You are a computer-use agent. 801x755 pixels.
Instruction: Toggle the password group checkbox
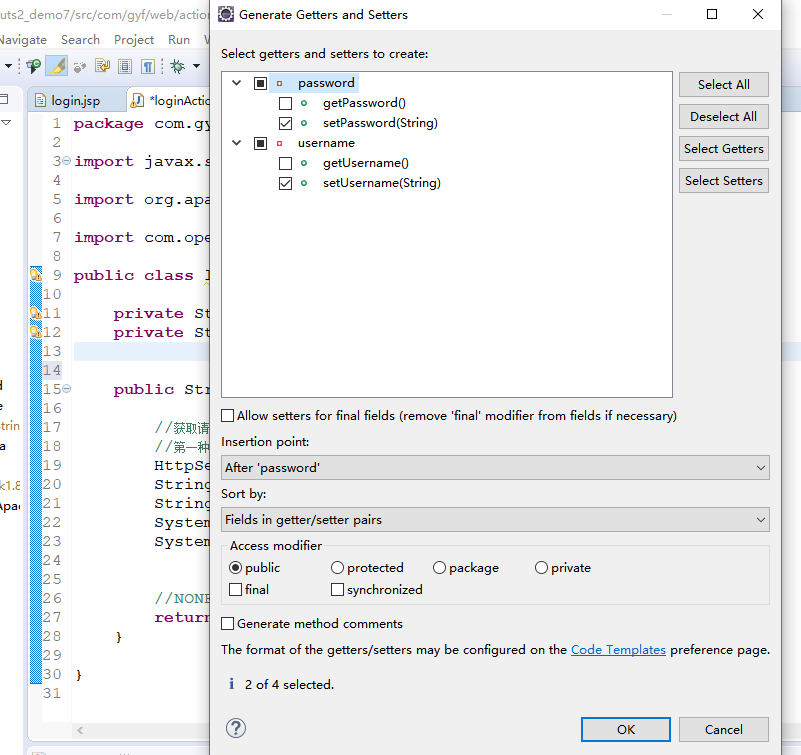[x=261, y=83]
